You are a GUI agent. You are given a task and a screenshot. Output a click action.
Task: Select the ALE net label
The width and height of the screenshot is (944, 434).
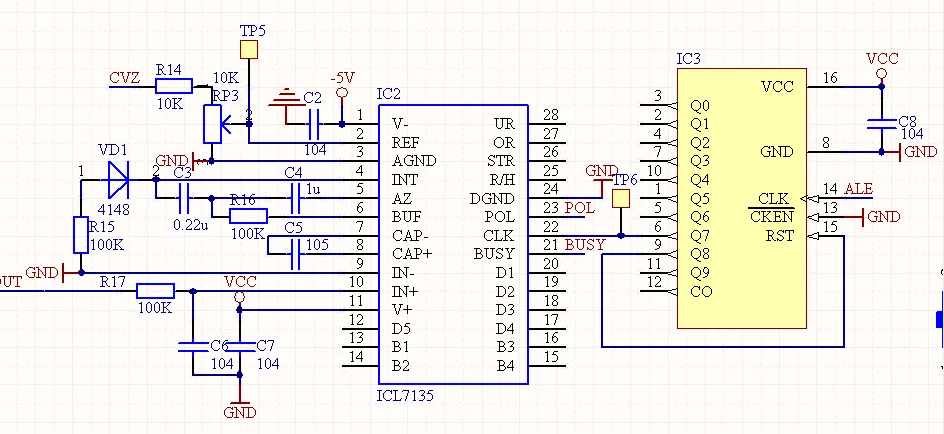(x=859, y=189)
